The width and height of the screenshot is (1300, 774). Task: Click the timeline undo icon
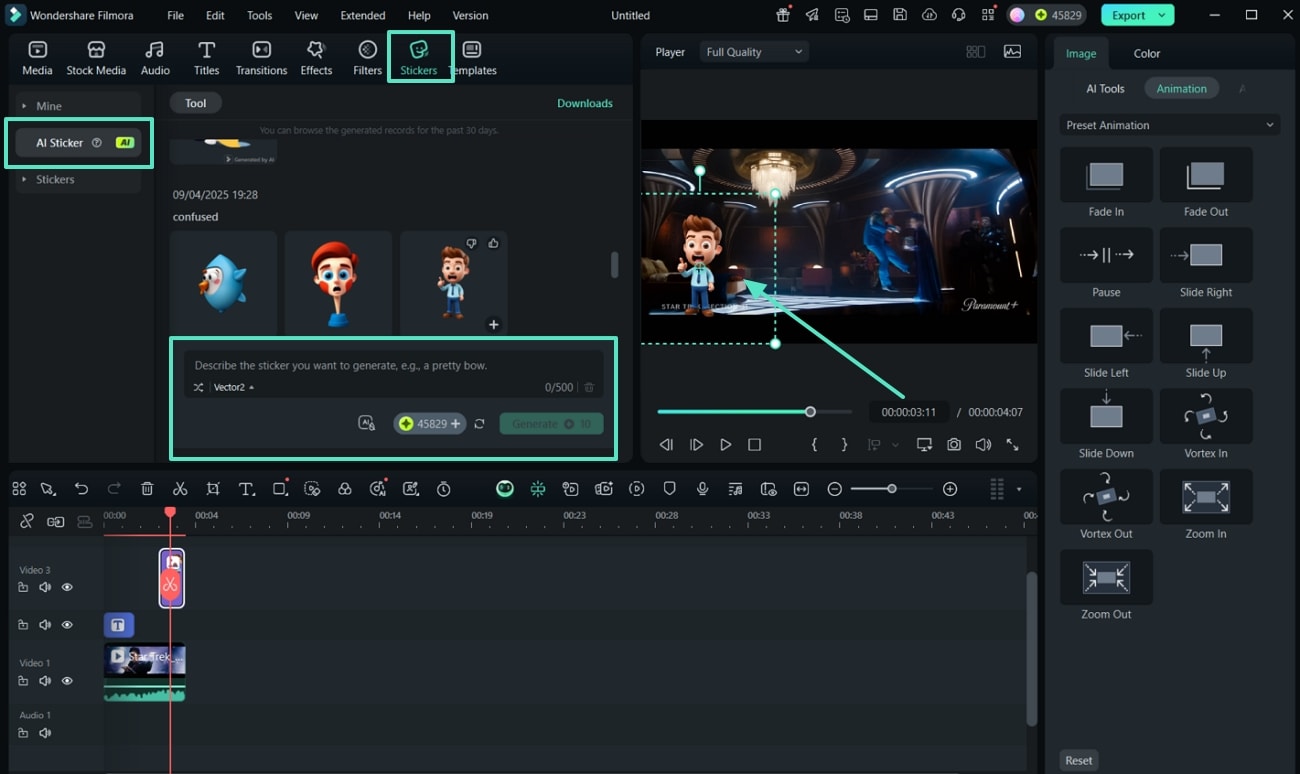coord(82,488)
